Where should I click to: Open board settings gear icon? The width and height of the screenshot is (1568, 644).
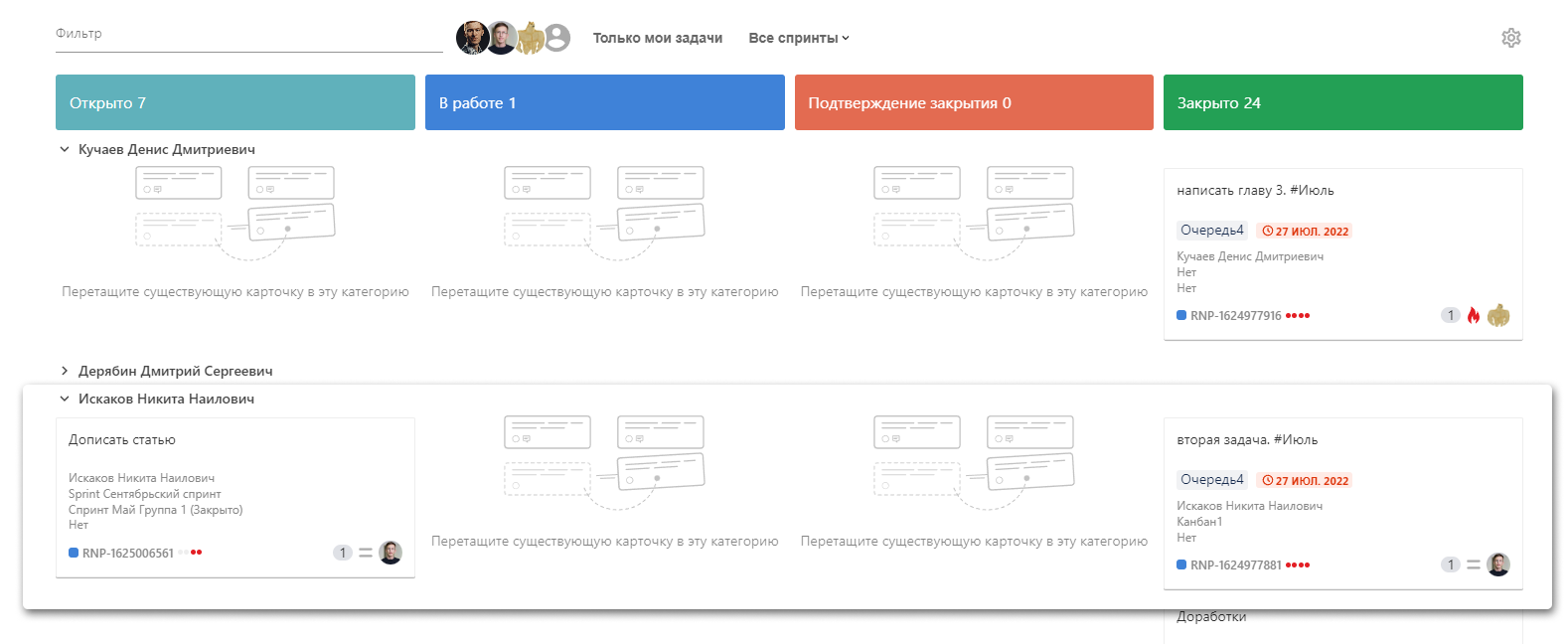pyautogui.click(x=1510, y=38)
